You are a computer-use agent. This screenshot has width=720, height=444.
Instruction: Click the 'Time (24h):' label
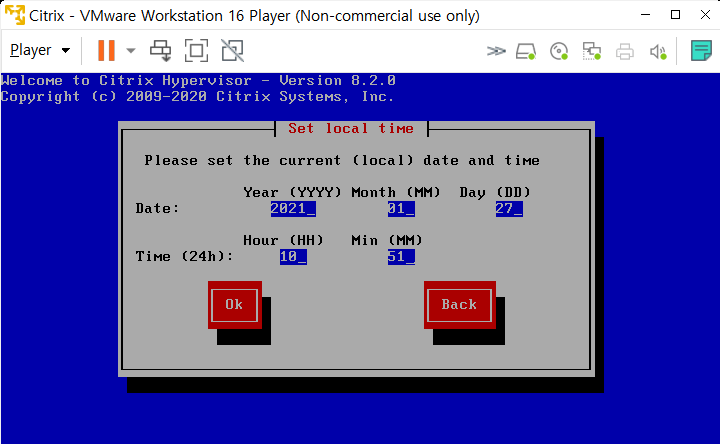pos(184,257)
